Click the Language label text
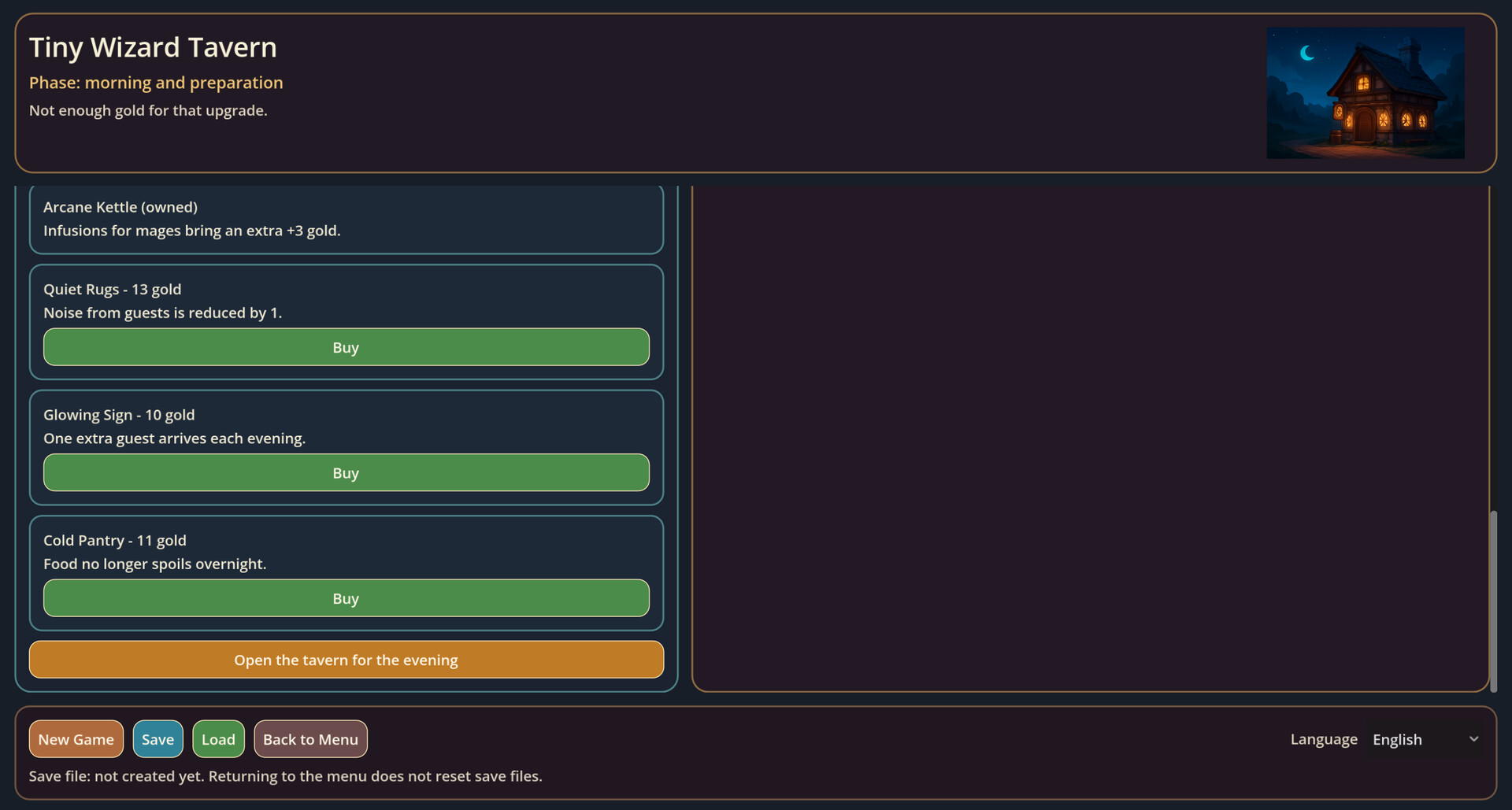This screenshot has height=810, width=1512. 1323,739
